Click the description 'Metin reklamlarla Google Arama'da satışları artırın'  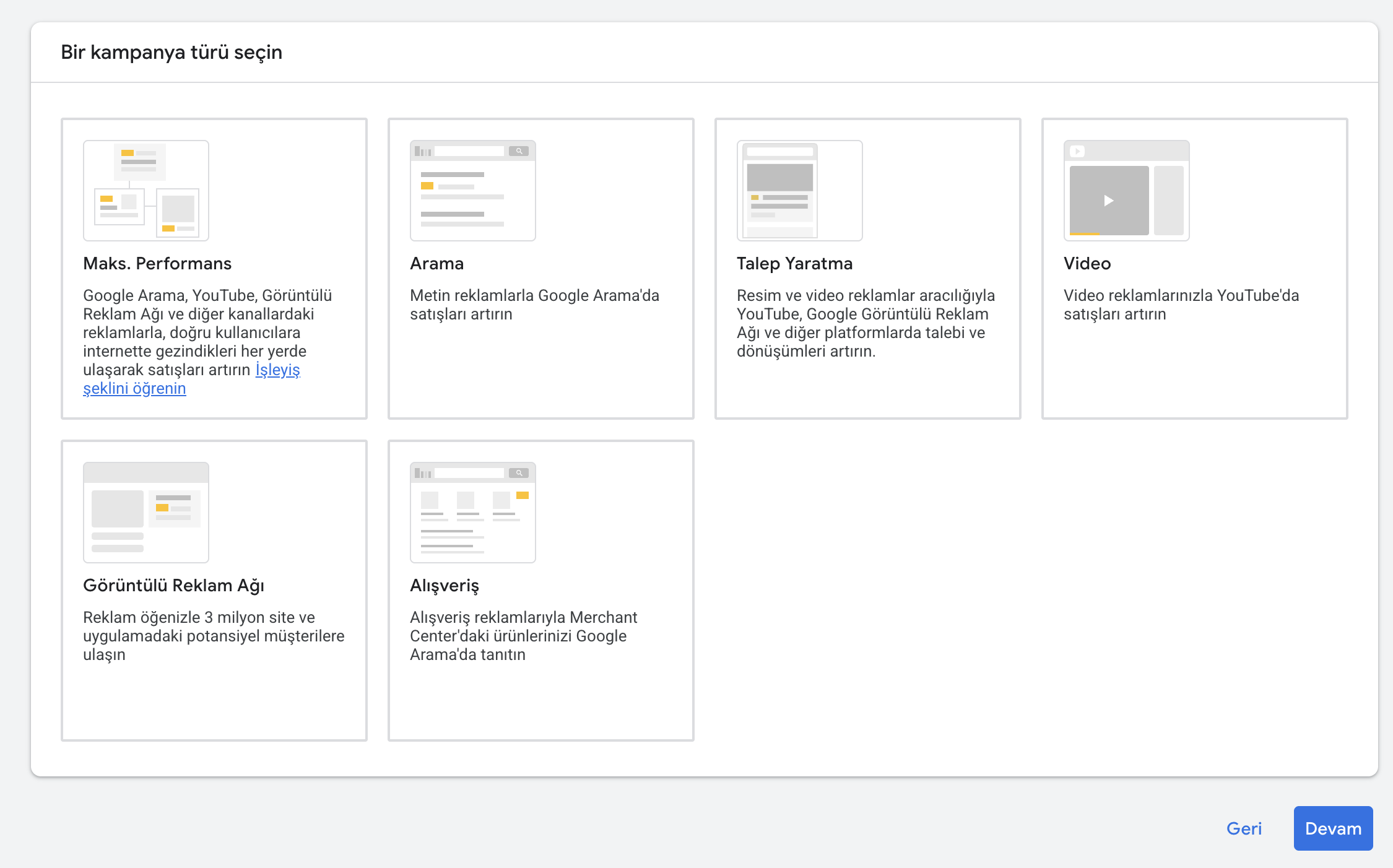click(x=534, y=305)
